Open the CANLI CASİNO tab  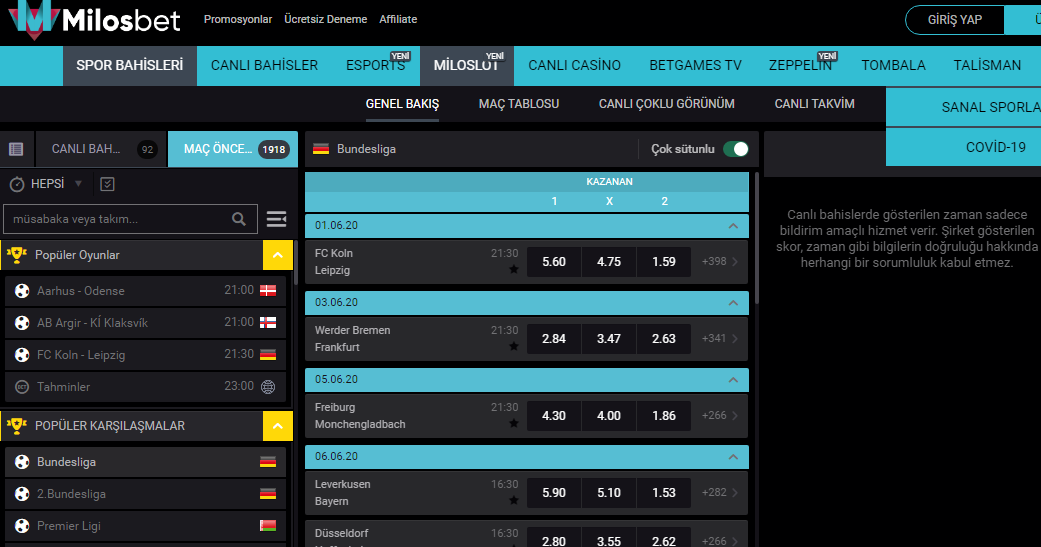tap(574, 66)
